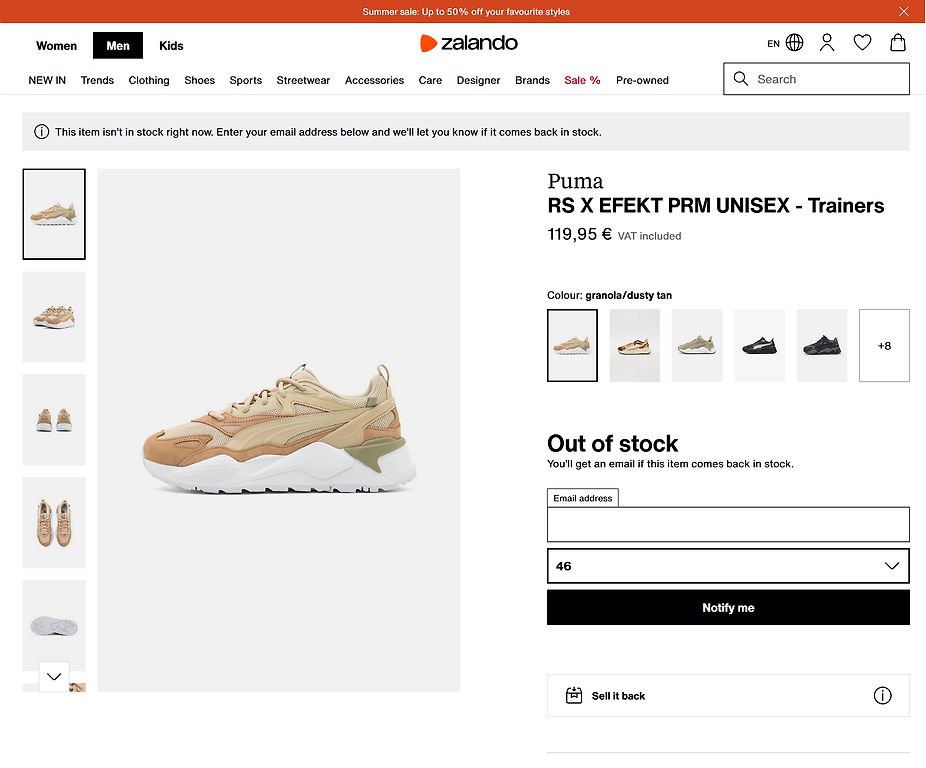
Task: Open the shopping bag icon
Action: tap(898, 43)
